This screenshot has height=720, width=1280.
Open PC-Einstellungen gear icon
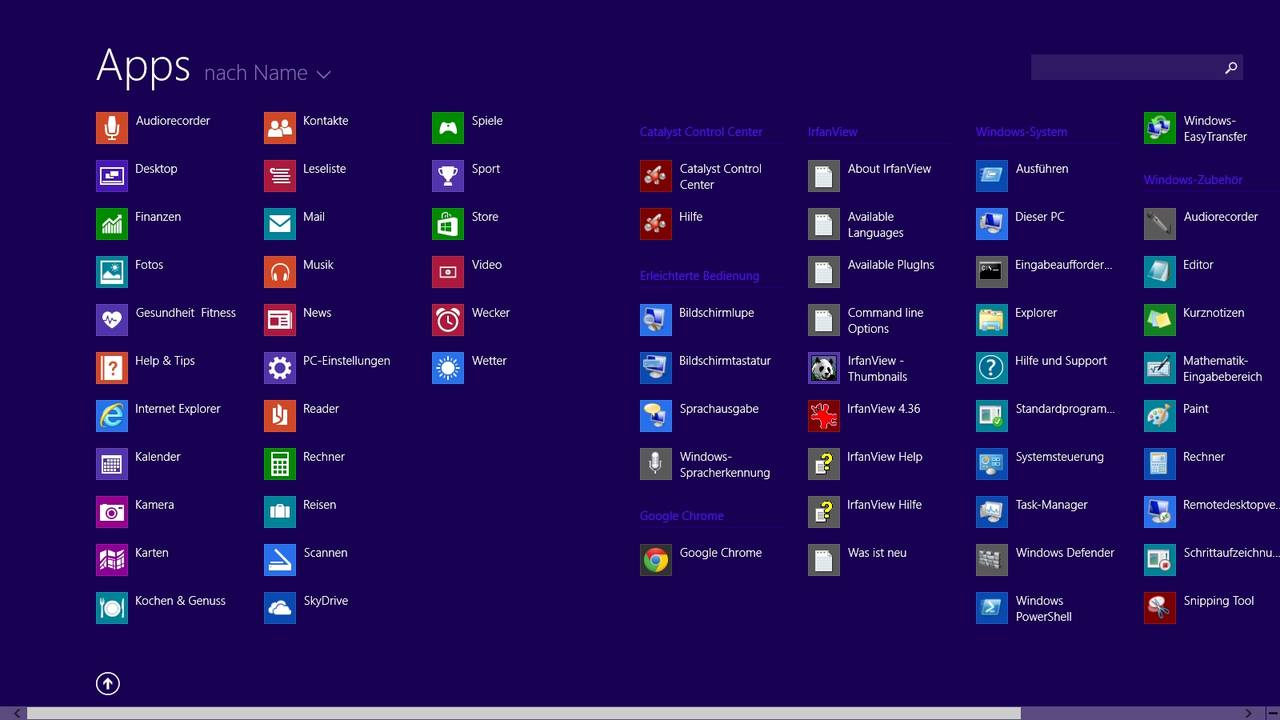click(280, 368)
